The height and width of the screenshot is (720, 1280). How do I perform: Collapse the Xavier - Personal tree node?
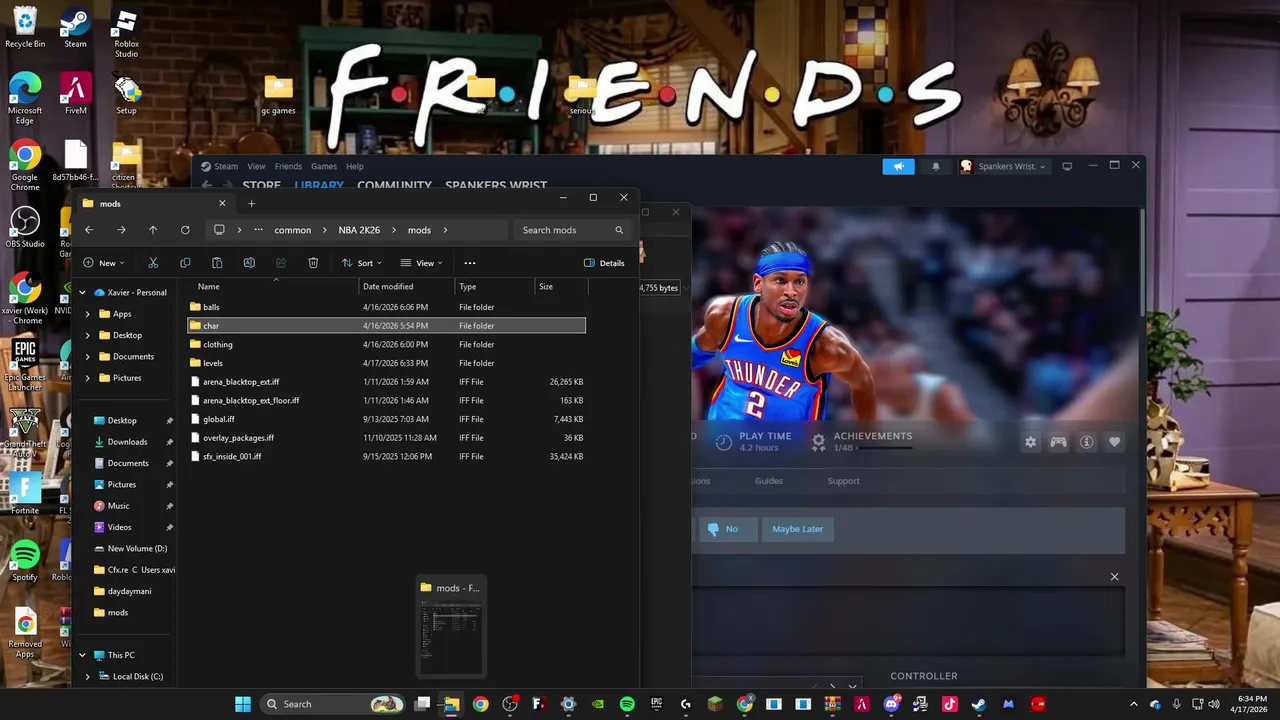pos(83,293)
